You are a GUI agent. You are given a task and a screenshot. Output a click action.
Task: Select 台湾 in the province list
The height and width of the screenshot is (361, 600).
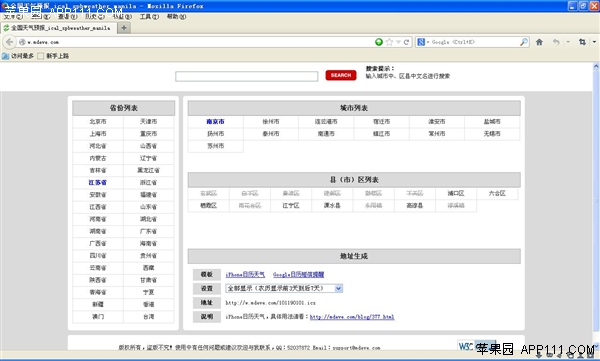pyautogui.click(x=148, y=317)
